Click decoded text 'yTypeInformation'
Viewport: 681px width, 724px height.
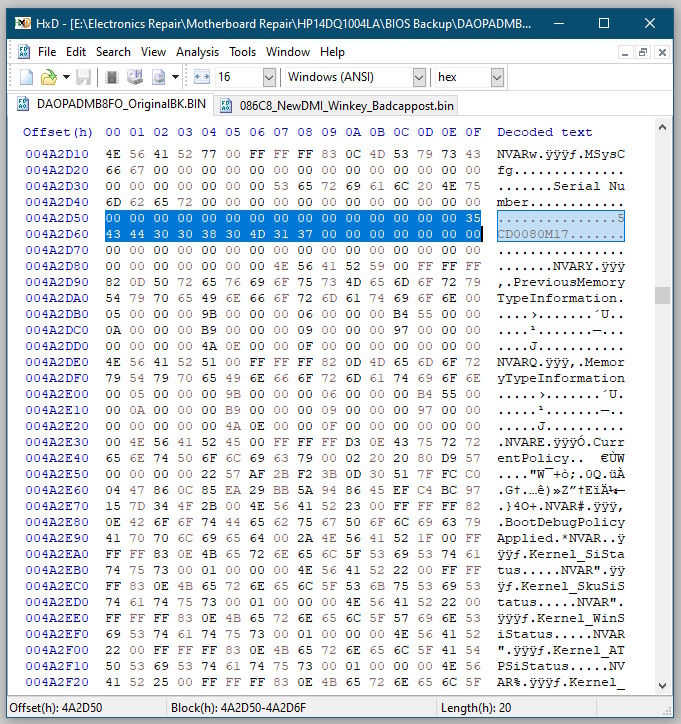(x=560, y=378)
